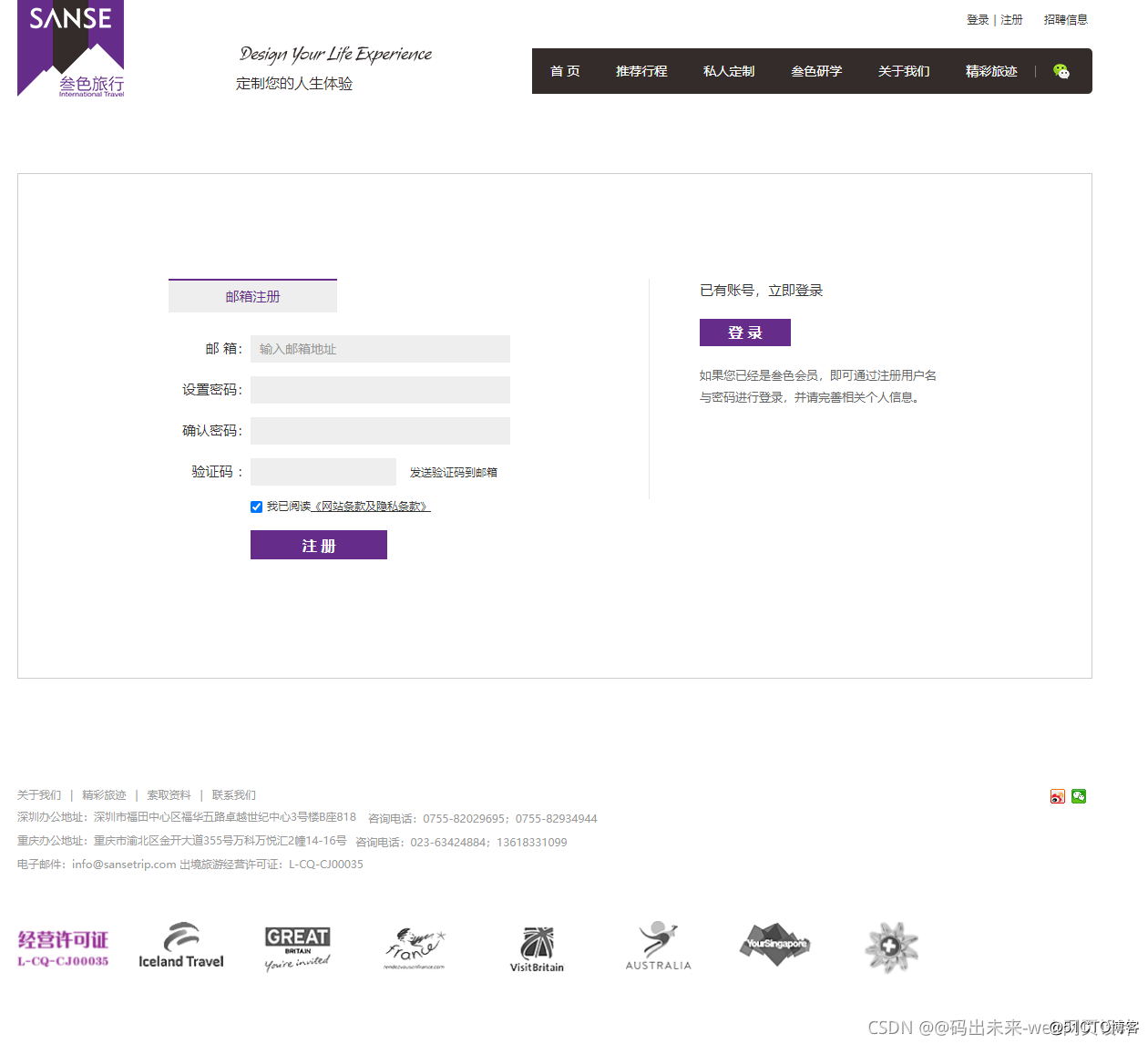
Task: Open the VisitBritain partner logo
Action: [537, 948]
